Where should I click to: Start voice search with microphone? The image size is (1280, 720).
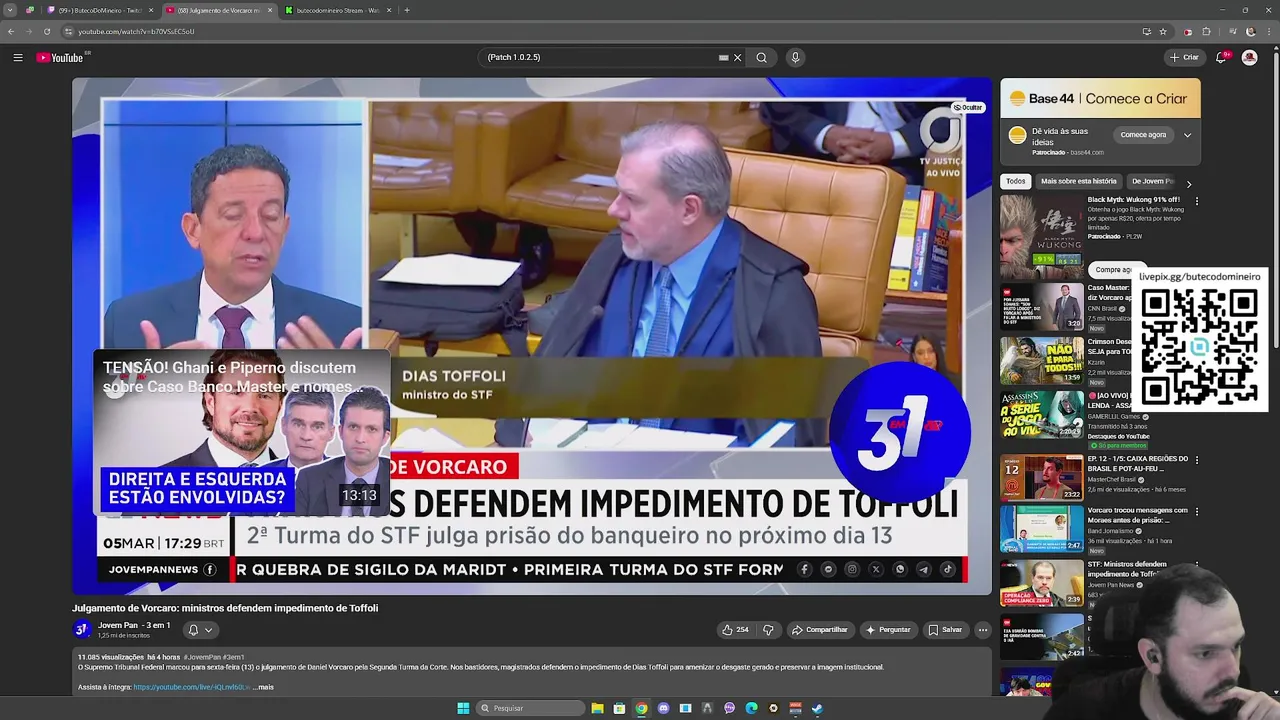pos(795,58)
